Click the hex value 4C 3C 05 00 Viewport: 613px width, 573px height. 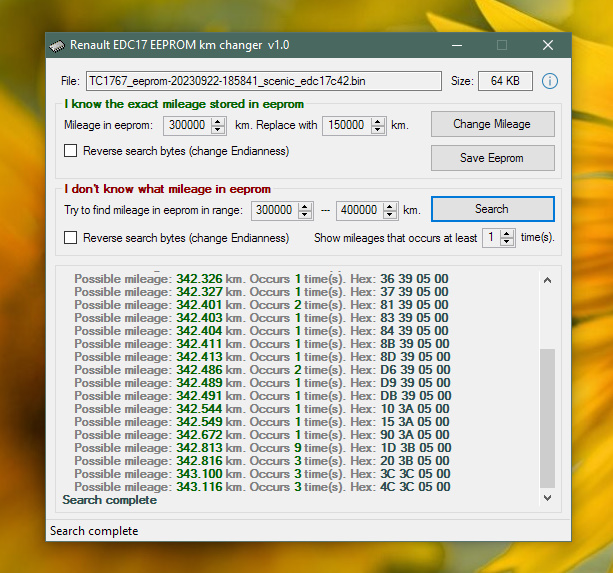pos(415,486)
